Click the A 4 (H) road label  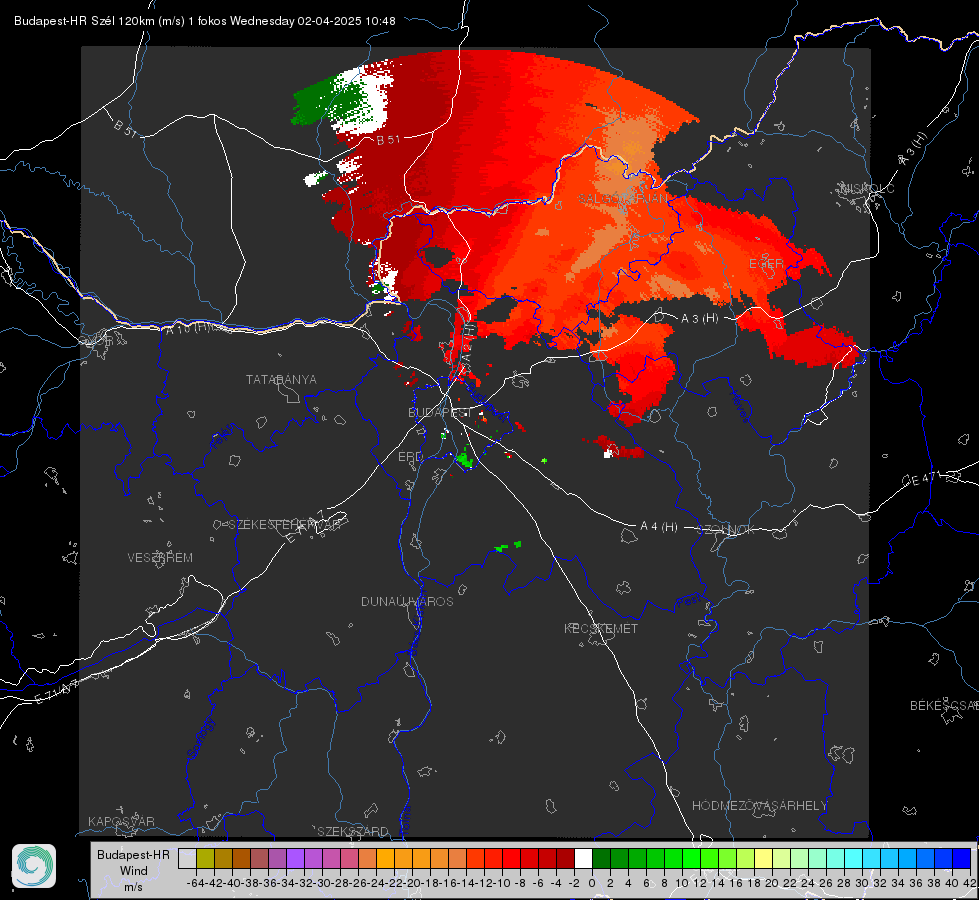click(659, 527)
